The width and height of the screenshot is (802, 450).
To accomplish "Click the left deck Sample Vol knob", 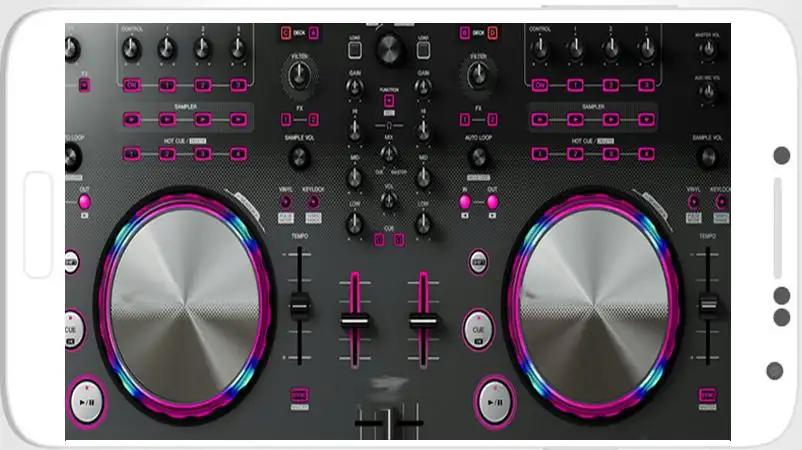I will click(299, 158).
